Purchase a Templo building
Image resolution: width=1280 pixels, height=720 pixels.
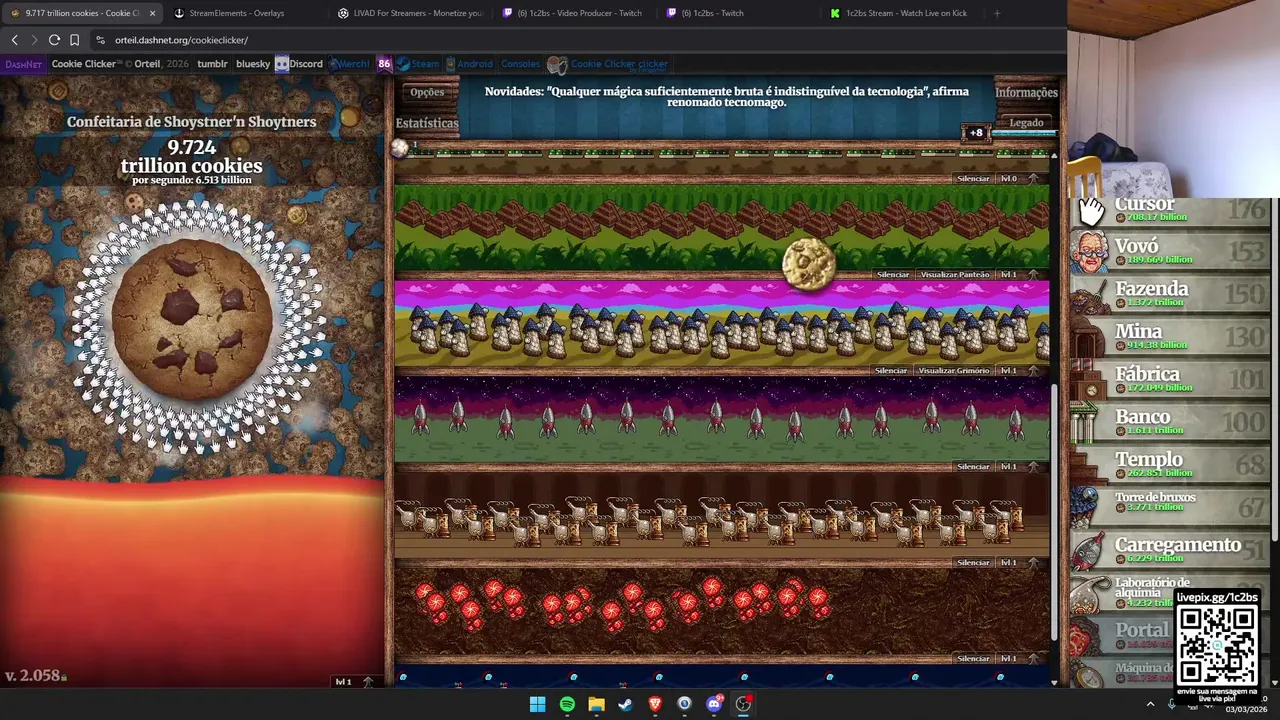click(x=1170, y=466)
